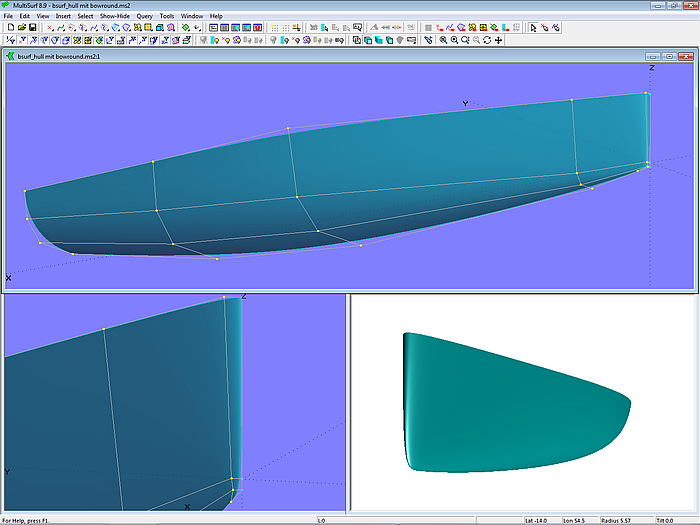Click the pan view cross-arrows icon

click(498, 40)
